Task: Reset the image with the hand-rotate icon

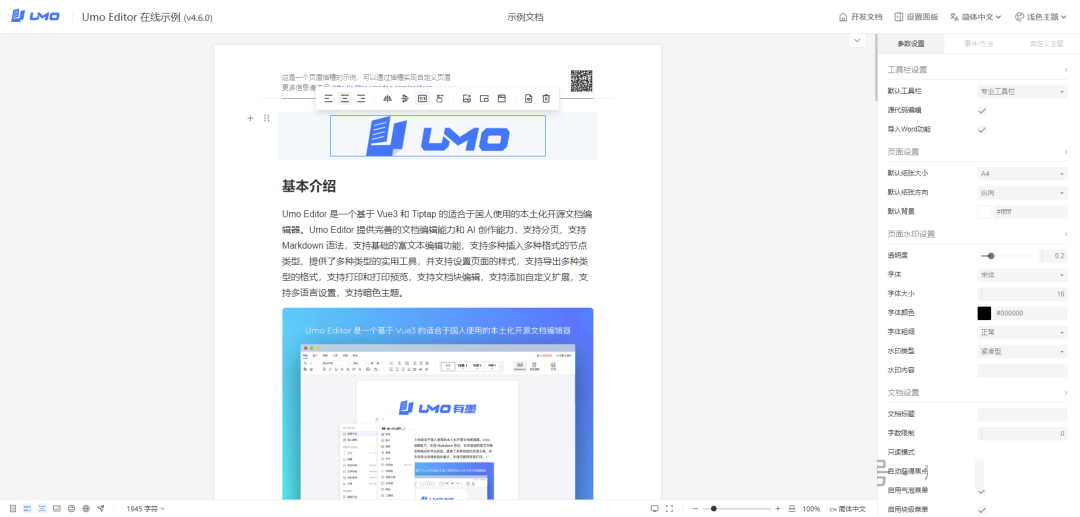Action: click(x=439, y=98)
